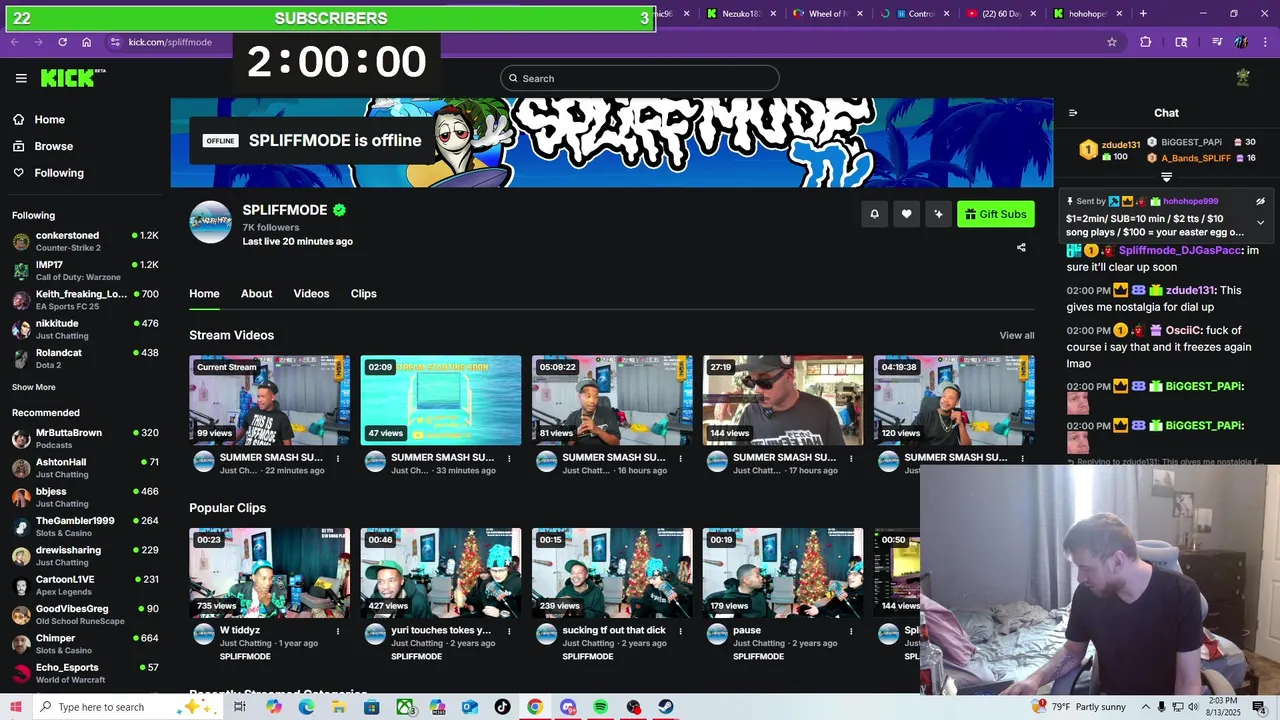The width and height of the screenshot is (1280, 720).
Task: Click the sparkle subscribe icon button
Action: pyautogui.click(x=938, y=214)
